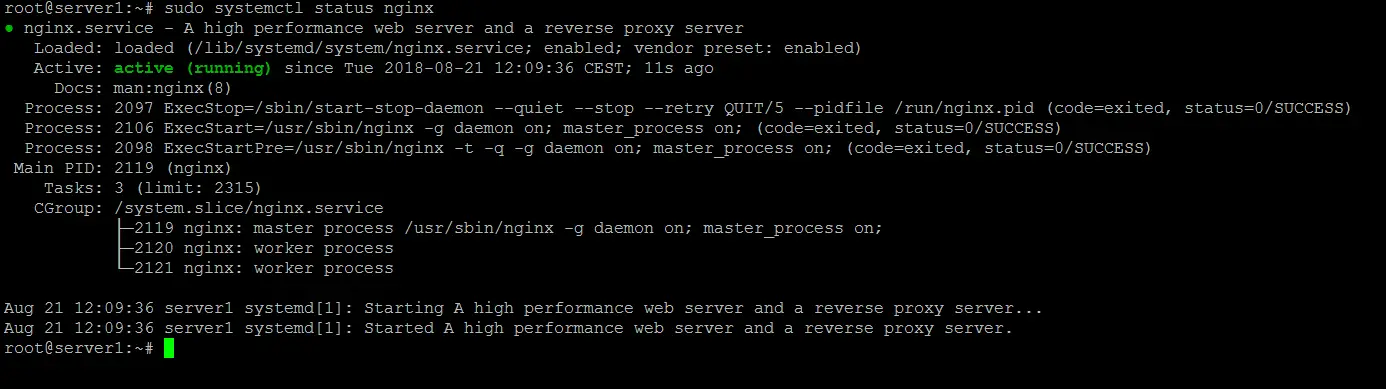Image resolution: width=1386 pixels, height=389 pixels.
Task: Click the 2120 nginx worker process entry
Action: pos(264,248)
